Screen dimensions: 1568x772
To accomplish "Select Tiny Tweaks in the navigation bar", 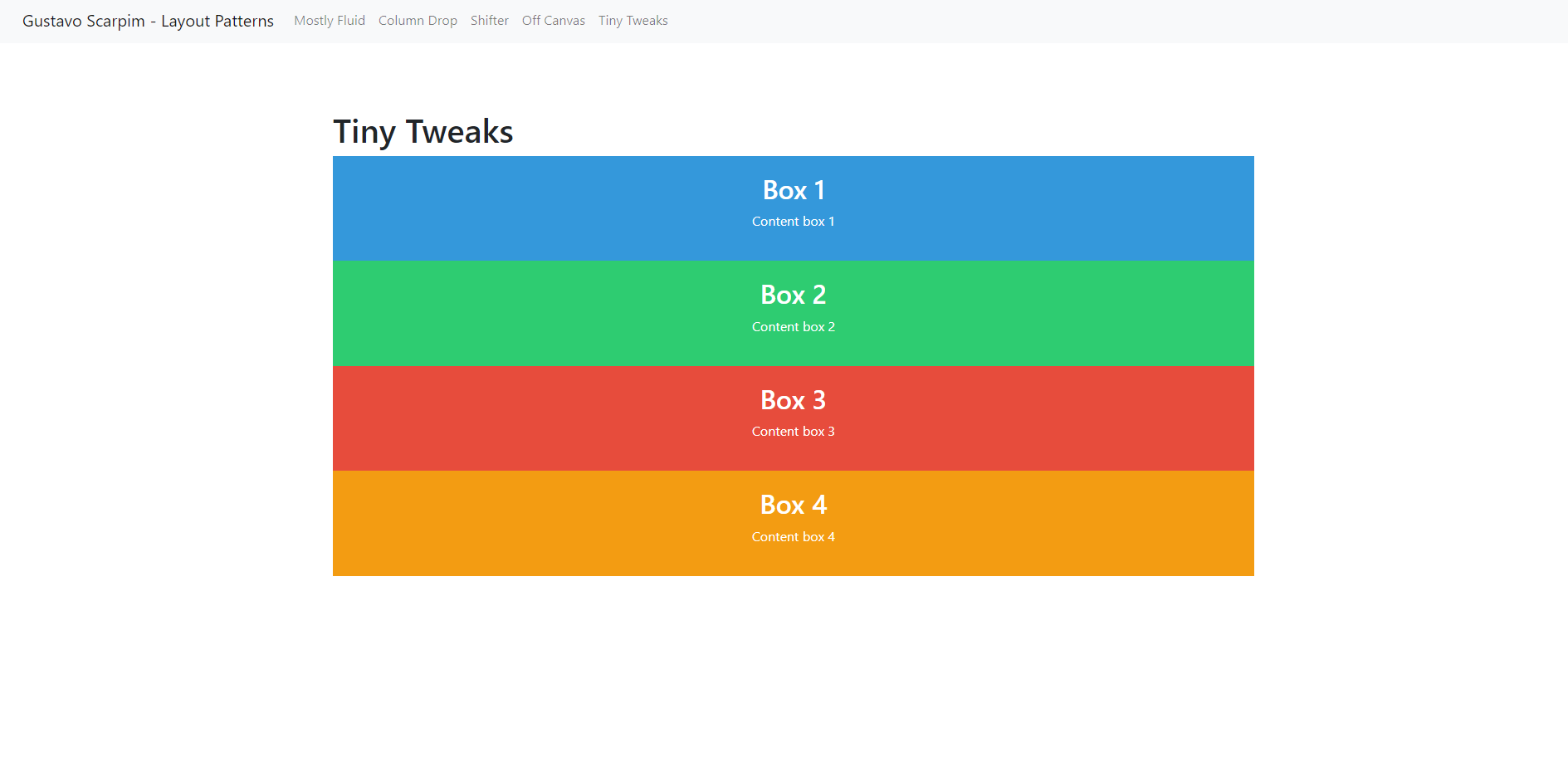I will [x=633, y=21].
